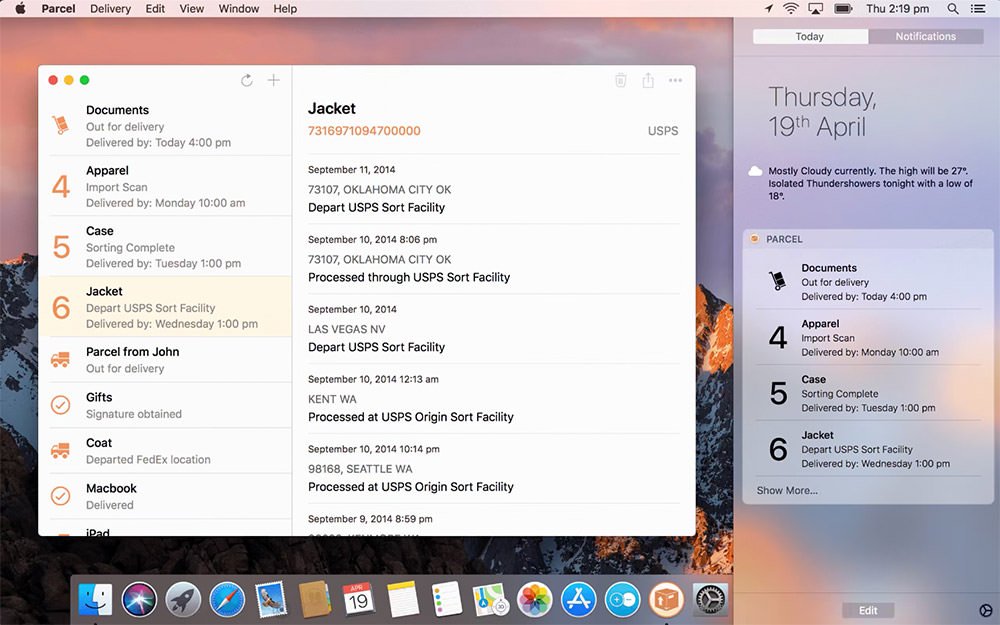The width and height of the screenshot is (1000, 625).
Task: Click Apparel entry in Parcel widget
Action: click(x=868, y=337)
